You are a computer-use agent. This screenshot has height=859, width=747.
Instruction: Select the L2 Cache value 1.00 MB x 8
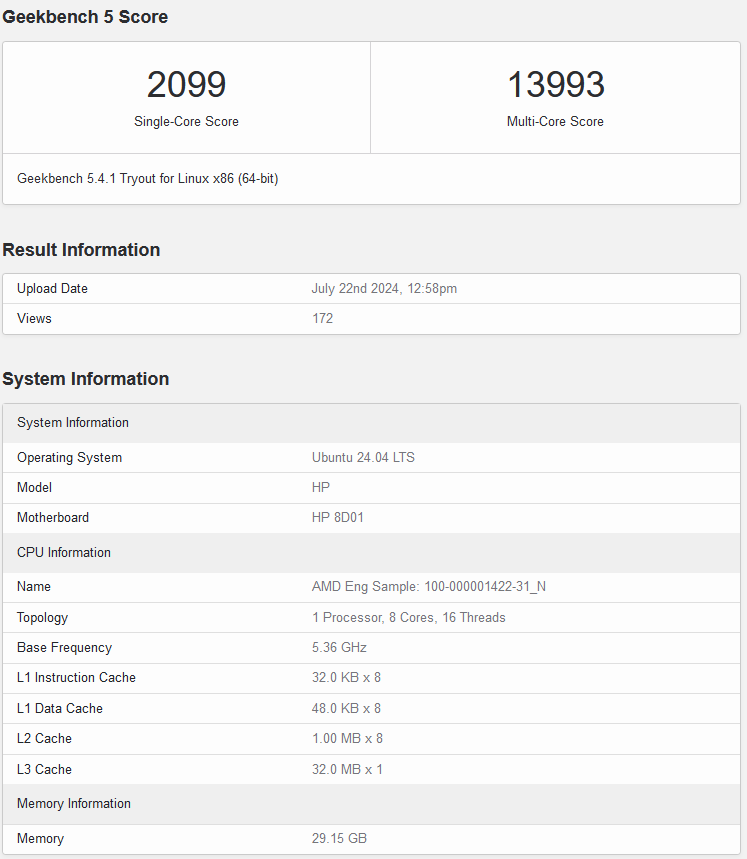347,739
